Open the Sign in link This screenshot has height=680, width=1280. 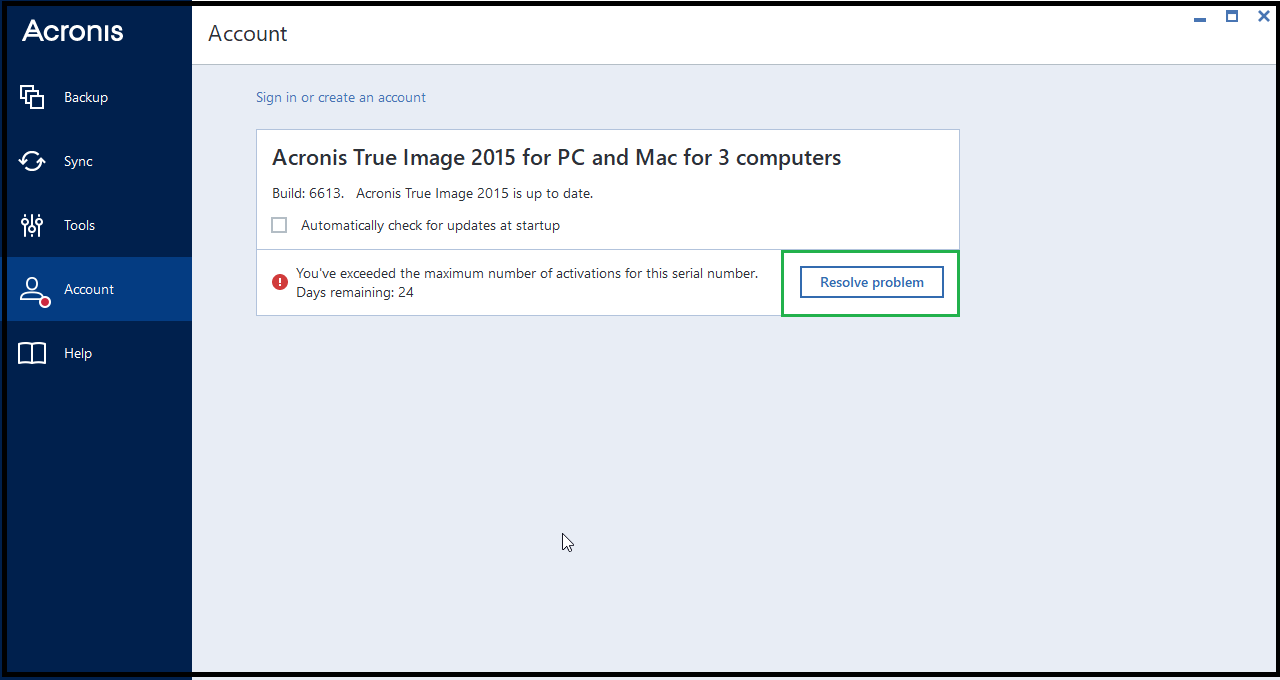pos(276,97)
